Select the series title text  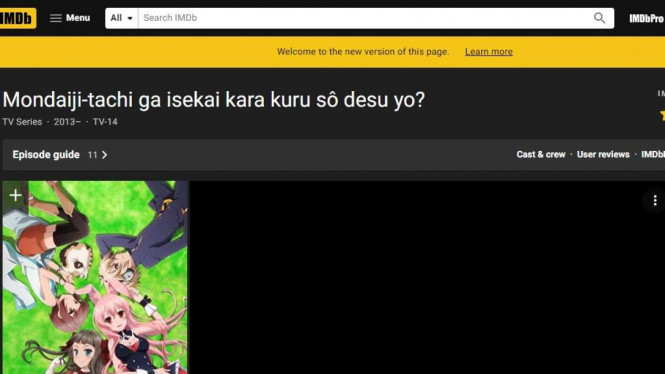click(x=213, y=100)
